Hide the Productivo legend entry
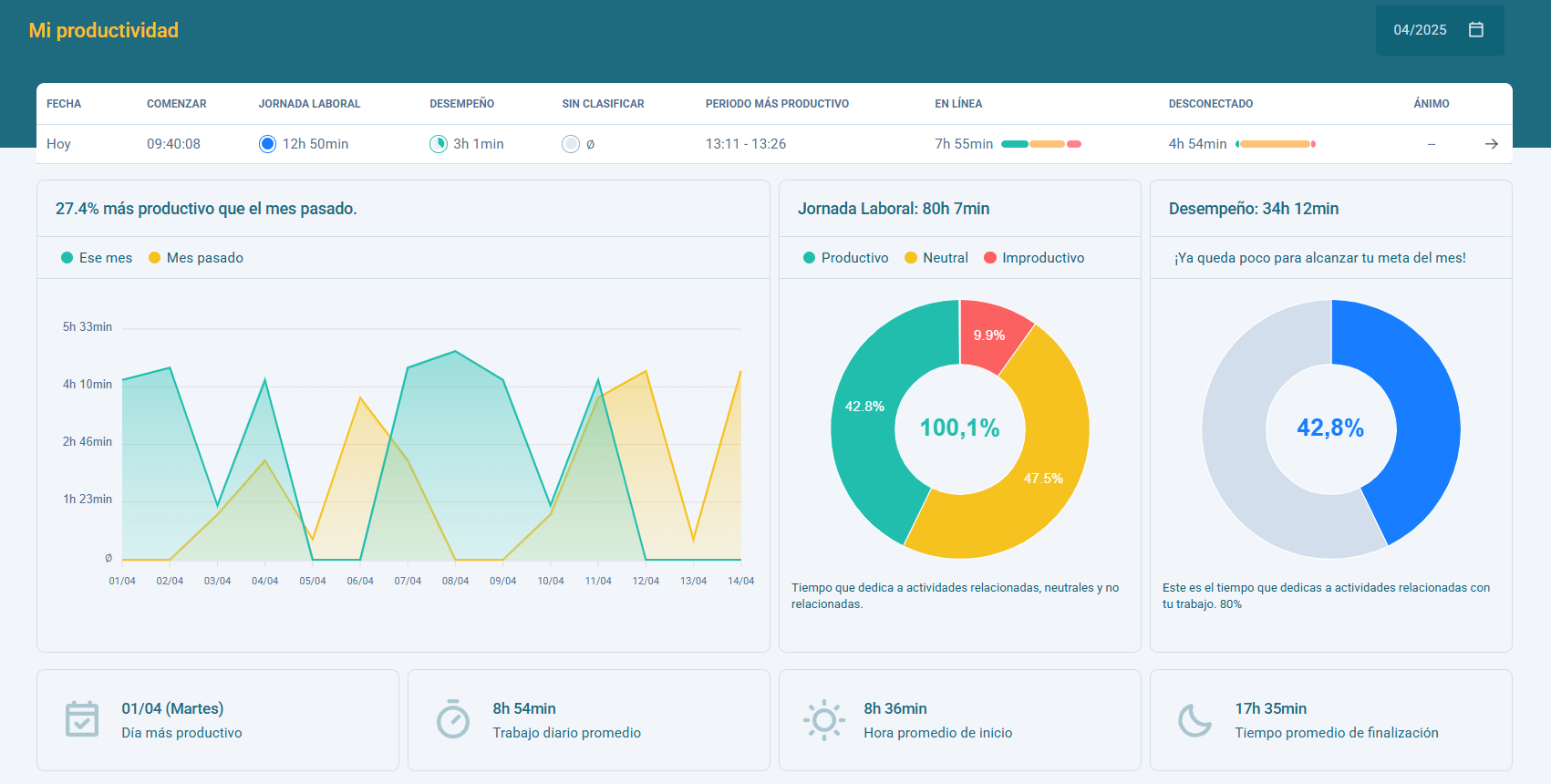1551x784 pixels. [x=845, y=258]
